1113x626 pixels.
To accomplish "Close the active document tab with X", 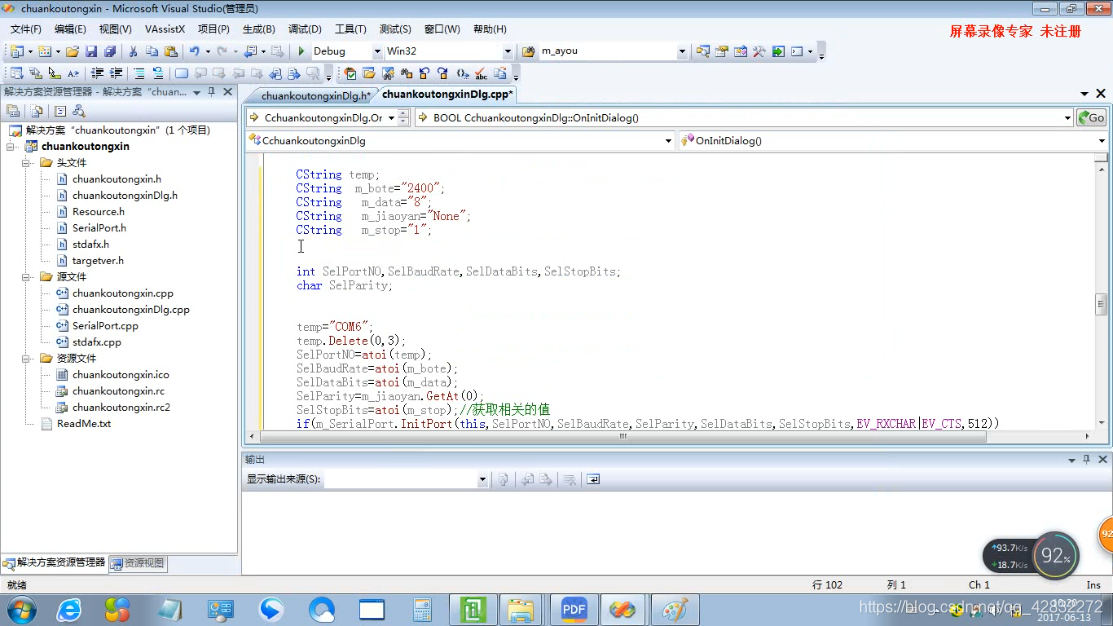I will (1101, 94).
